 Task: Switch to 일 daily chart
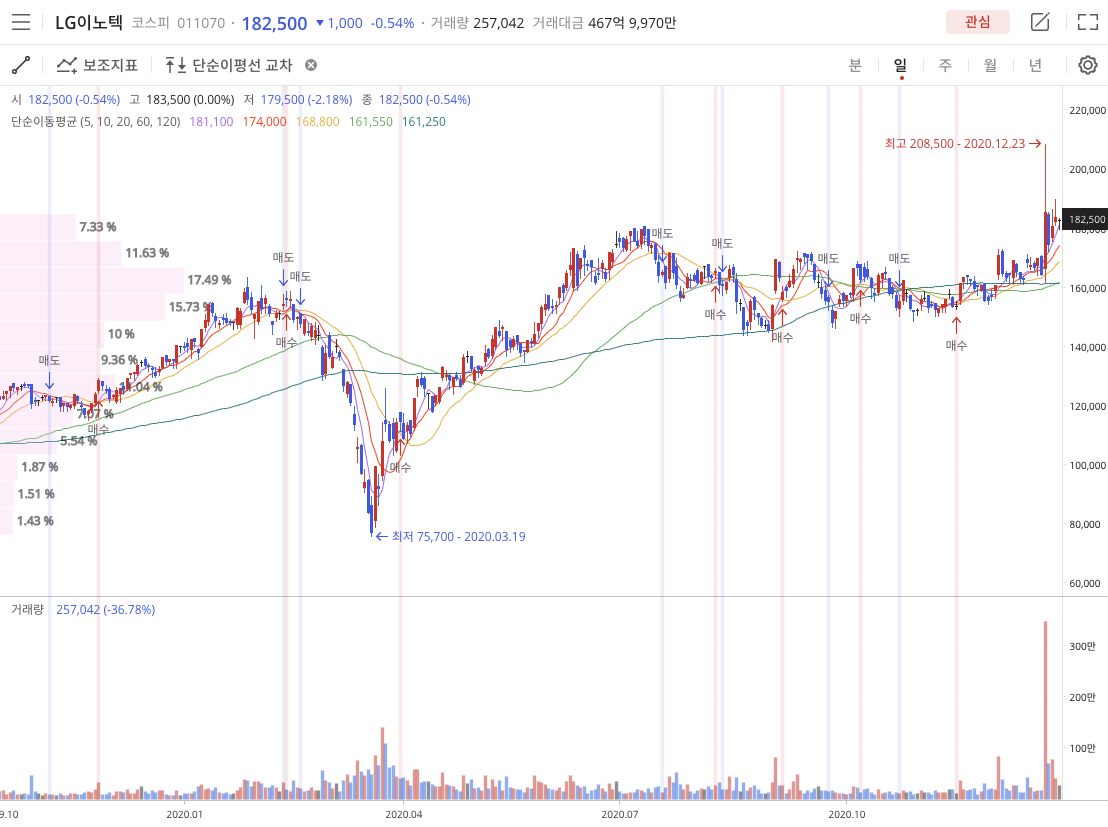click(900, 65)
